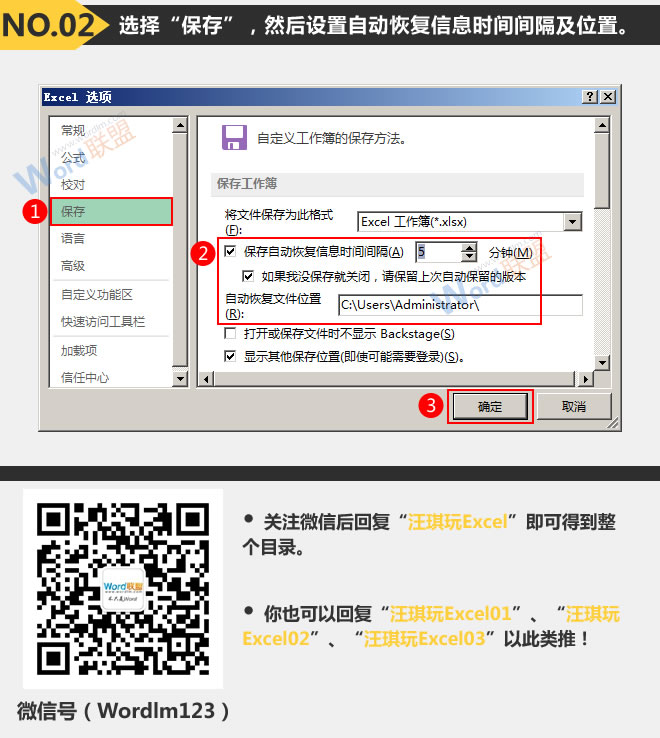
Task: Open the 高级 settings category
Action: point(73,266)
